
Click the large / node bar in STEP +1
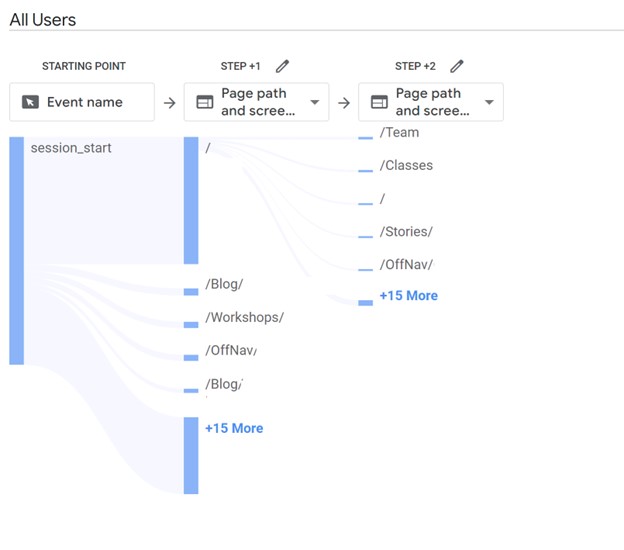click(x=191, y=200)
